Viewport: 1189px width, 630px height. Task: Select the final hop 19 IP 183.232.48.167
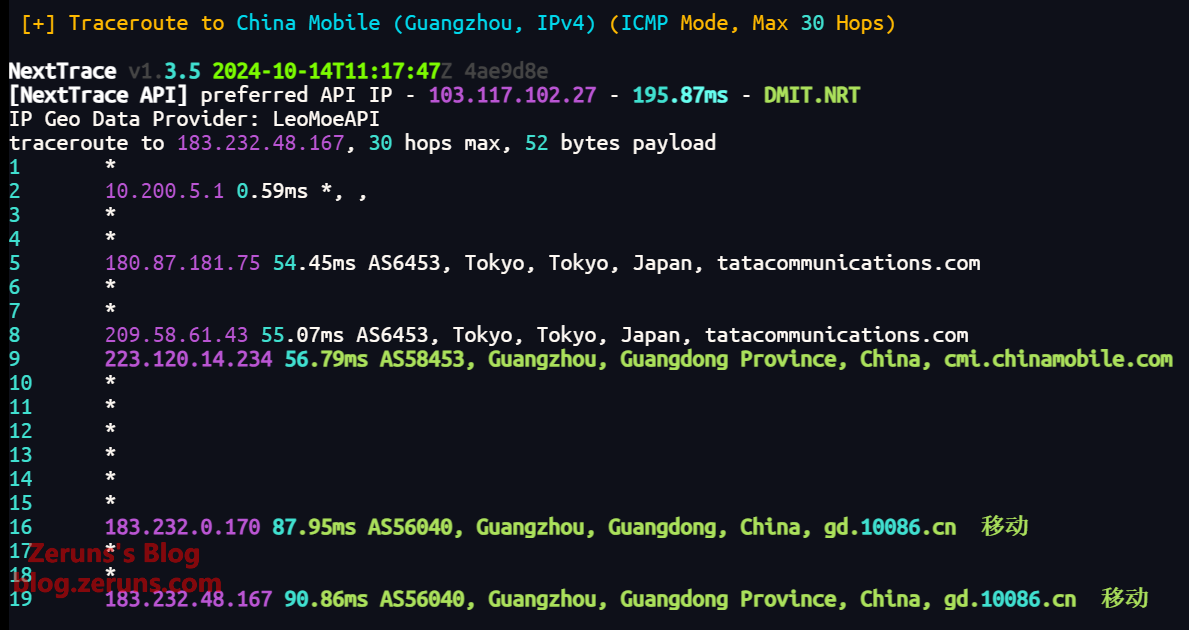pyautogui.click(x=188, y=599)
